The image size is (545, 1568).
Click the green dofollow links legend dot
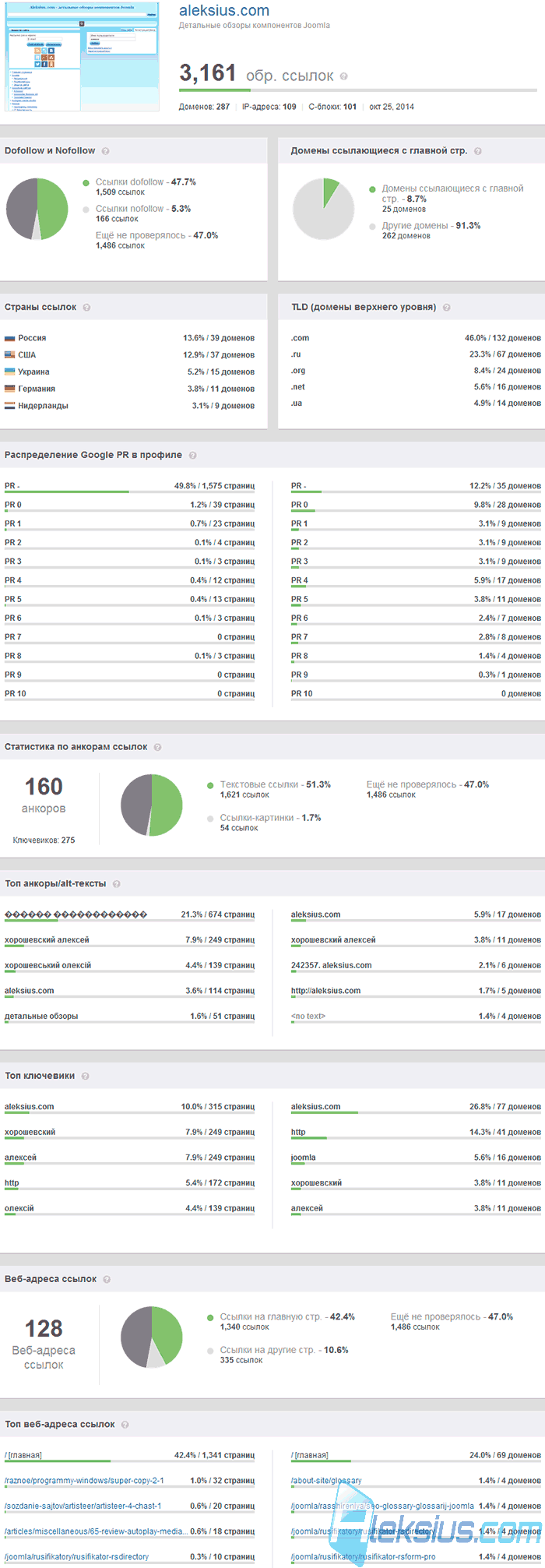(x=86, y=183)
